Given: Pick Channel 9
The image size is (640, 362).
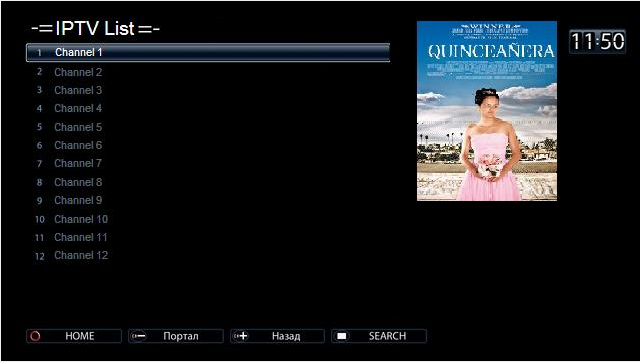Looking at the screenshot, I should pos(208,200).
